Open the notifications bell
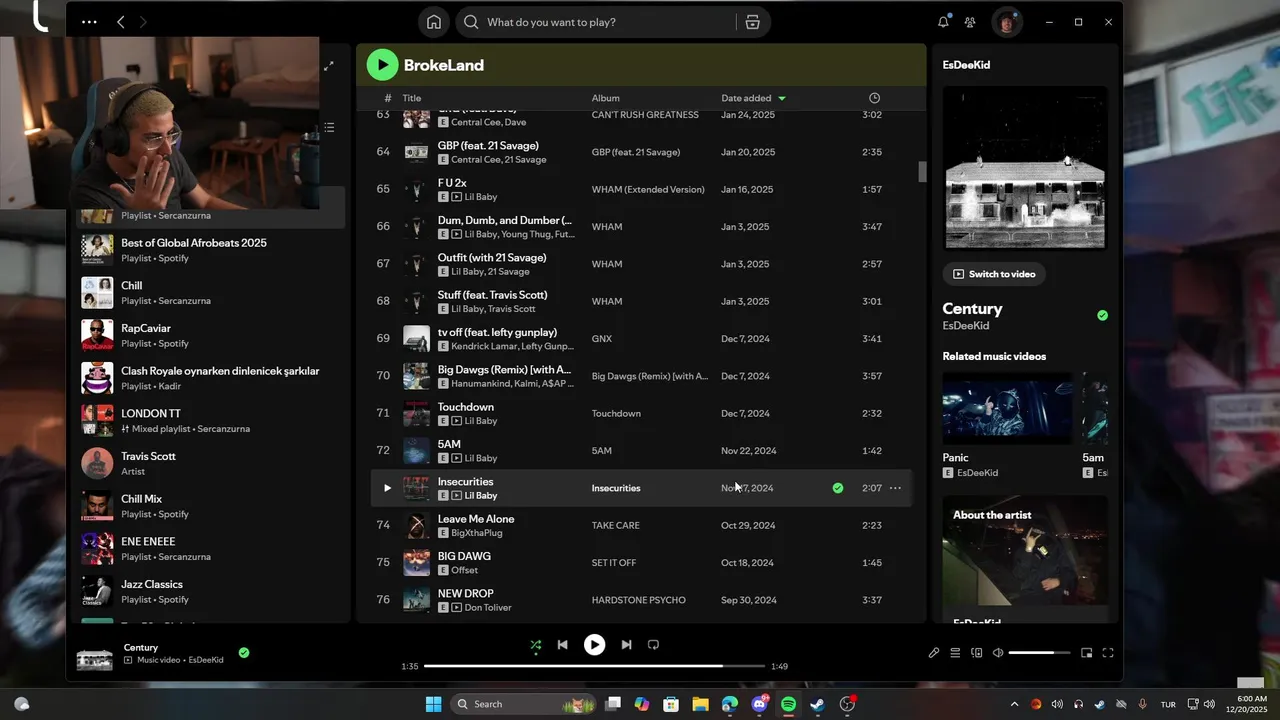This screenshot has width=1280, height=720. [x=943, y=22]
